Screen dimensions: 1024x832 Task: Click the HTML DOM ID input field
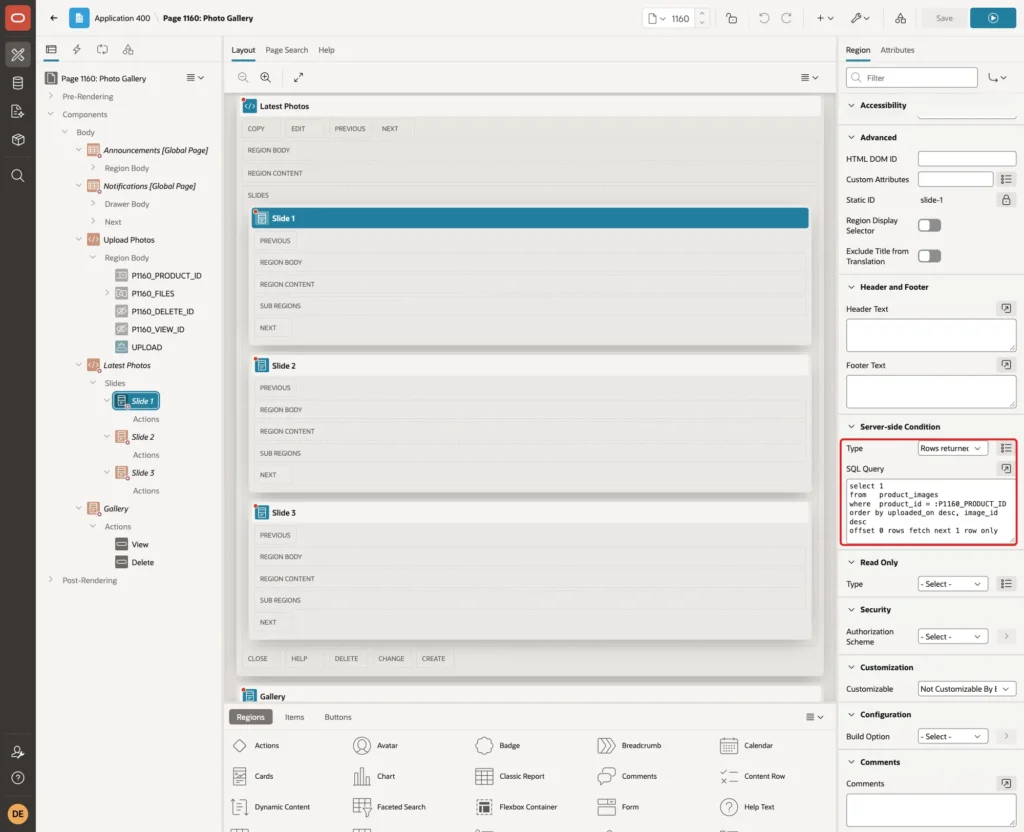967,159
